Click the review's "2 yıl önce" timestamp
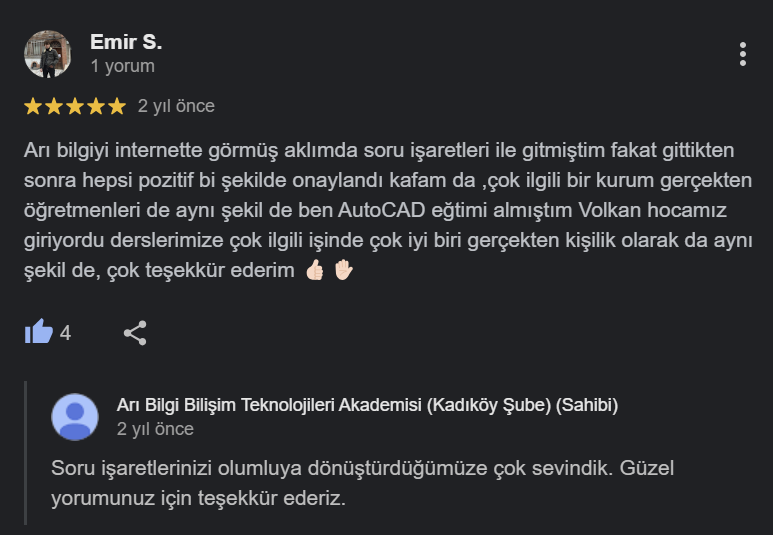This screenshot has height=535, width=773. [176, 106]
